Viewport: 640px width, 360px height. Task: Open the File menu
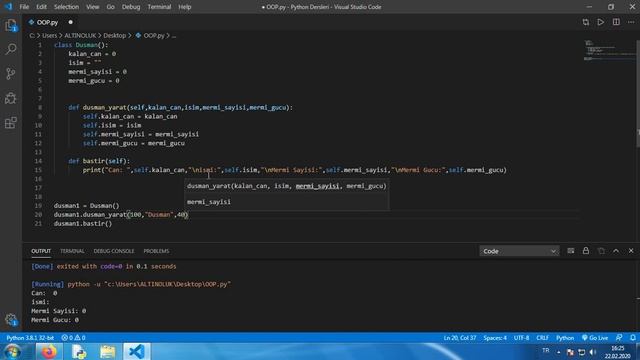(x=24, y=7)
